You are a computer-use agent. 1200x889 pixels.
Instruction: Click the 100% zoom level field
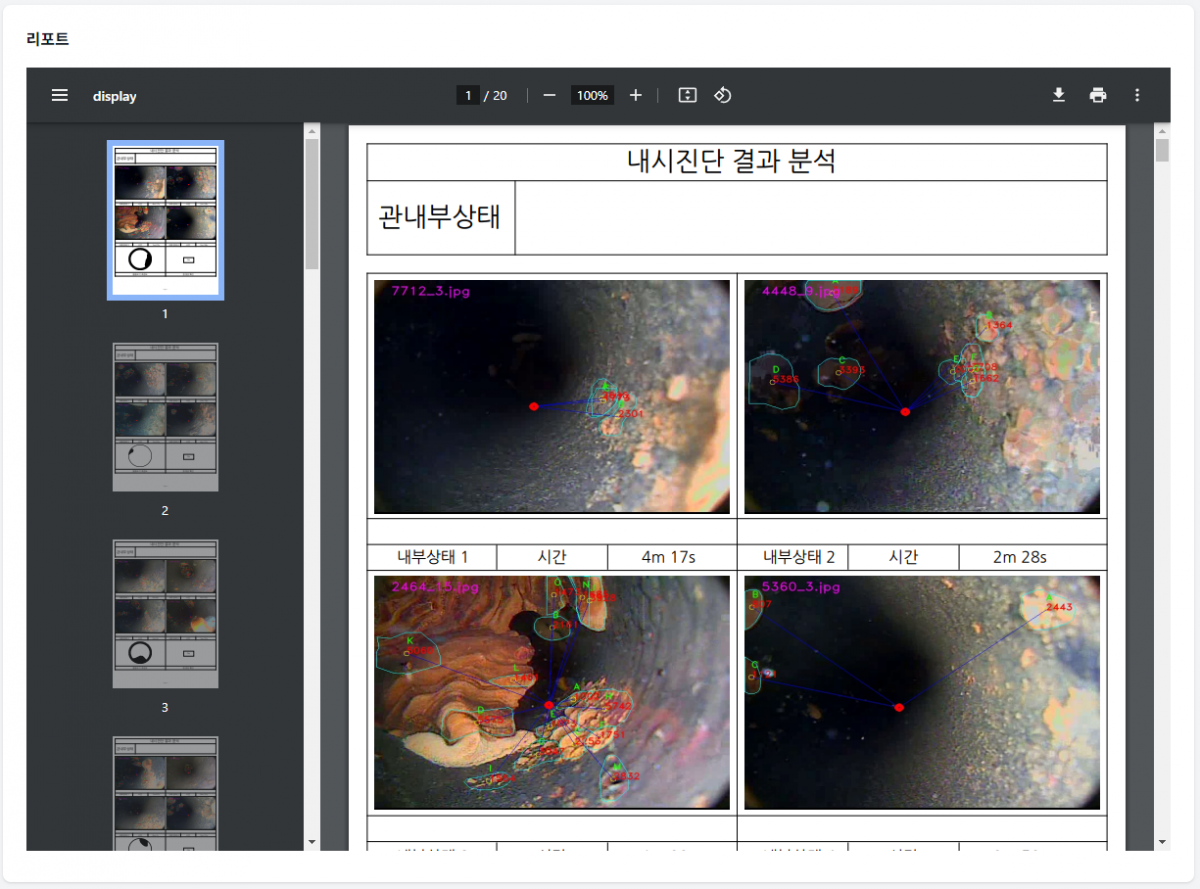point(592,95)
